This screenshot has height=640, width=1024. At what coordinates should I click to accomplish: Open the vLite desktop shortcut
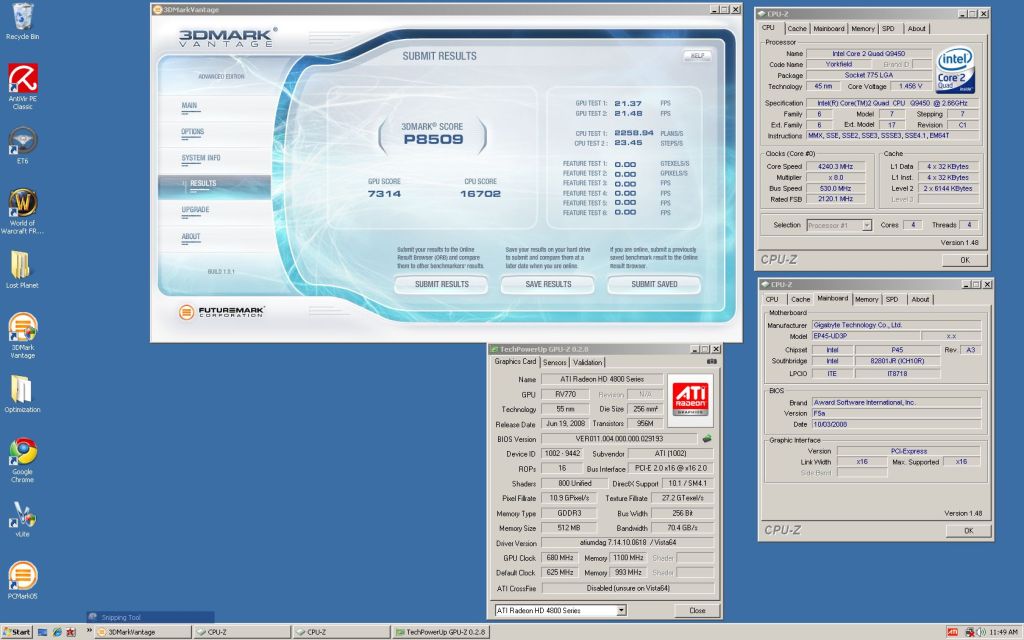coord(22,519)
